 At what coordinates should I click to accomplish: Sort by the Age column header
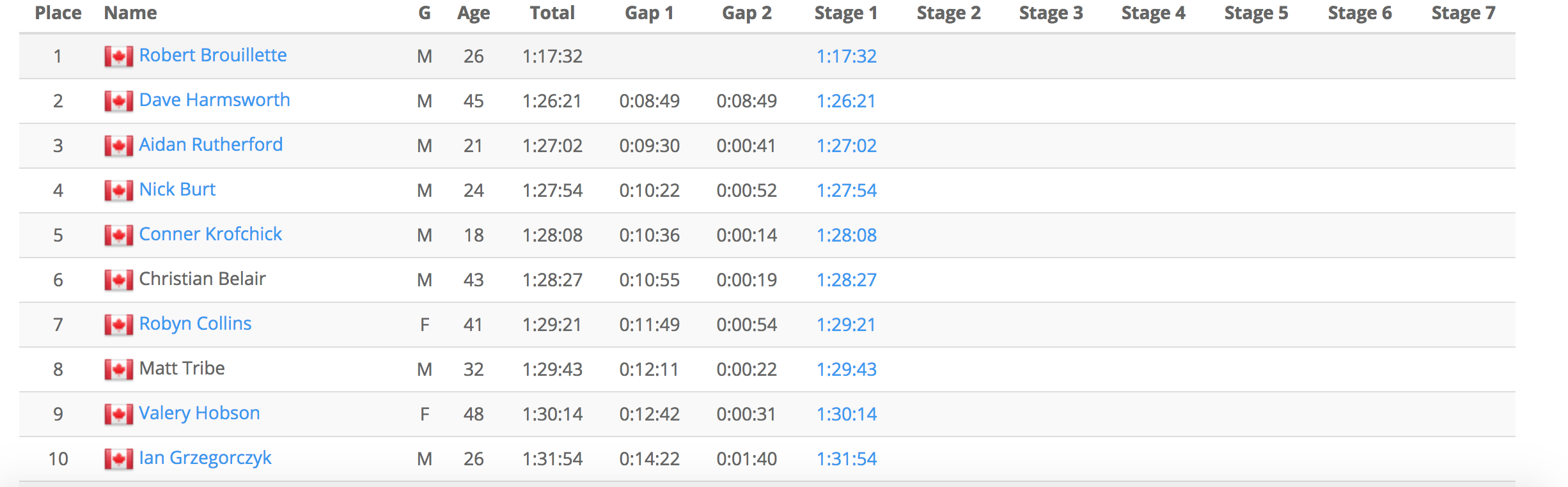coord(474,13)
